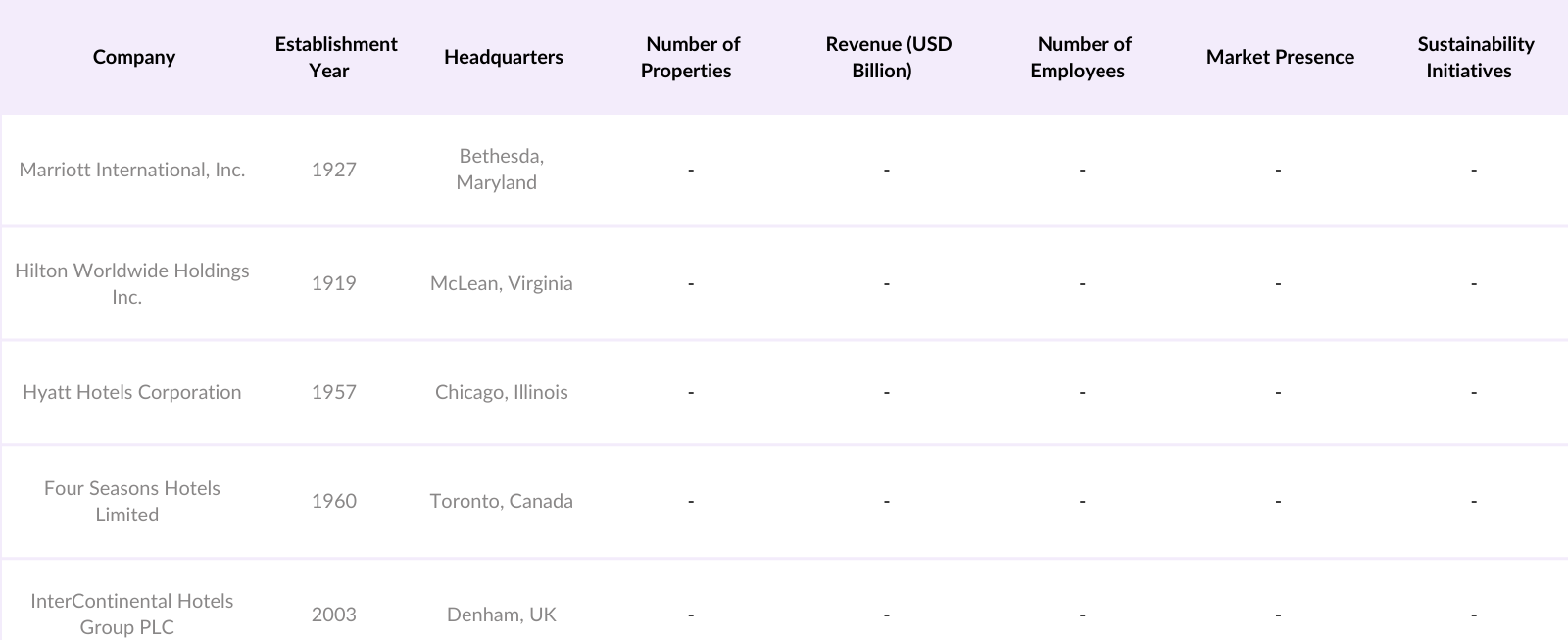Select the Revenue (USD Billion) header
The height and width of the screenshot is (640, 1568).
(887, 57)
